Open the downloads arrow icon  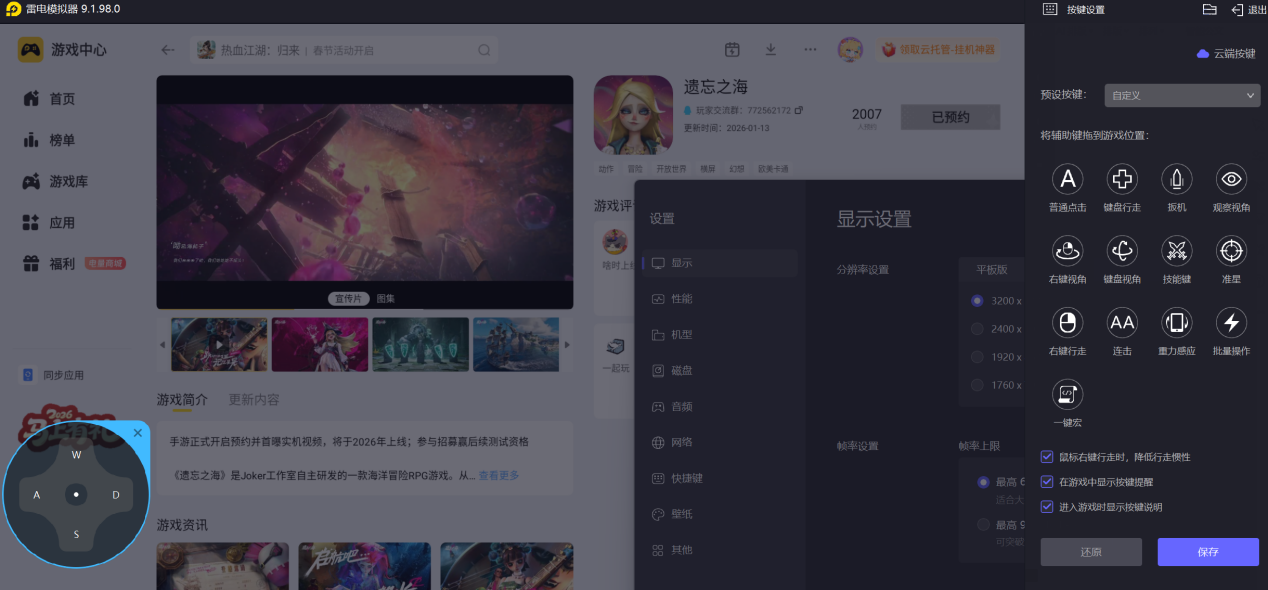click(x=771, y=50)
